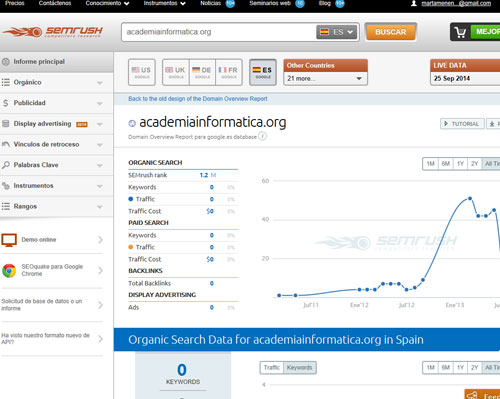Expand the Publicidad sidebar section arrow
This screenshot has width=500, height=399.
tap(100, 103)
